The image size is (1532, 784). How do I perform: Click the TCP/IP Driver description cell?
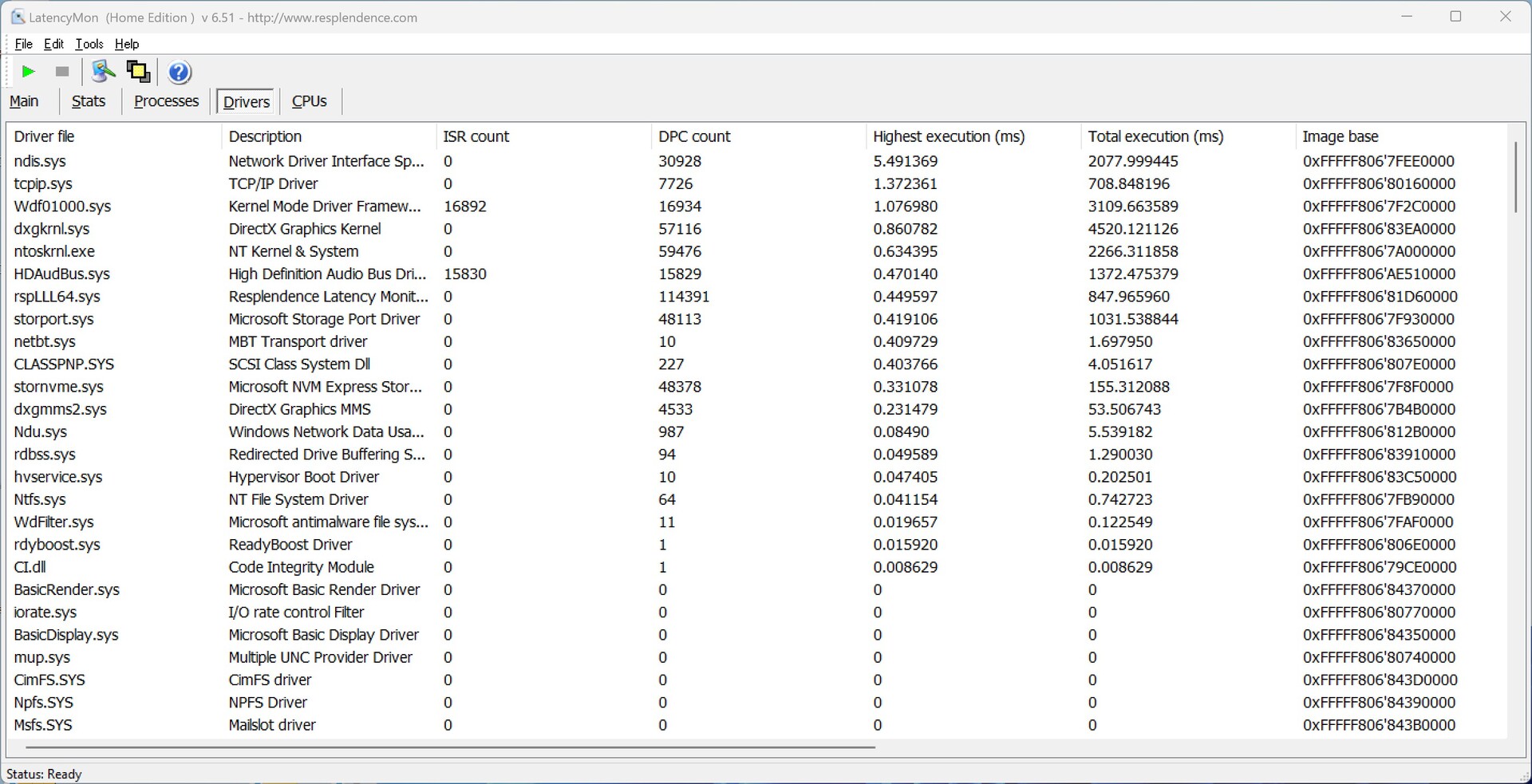(273, 183)
